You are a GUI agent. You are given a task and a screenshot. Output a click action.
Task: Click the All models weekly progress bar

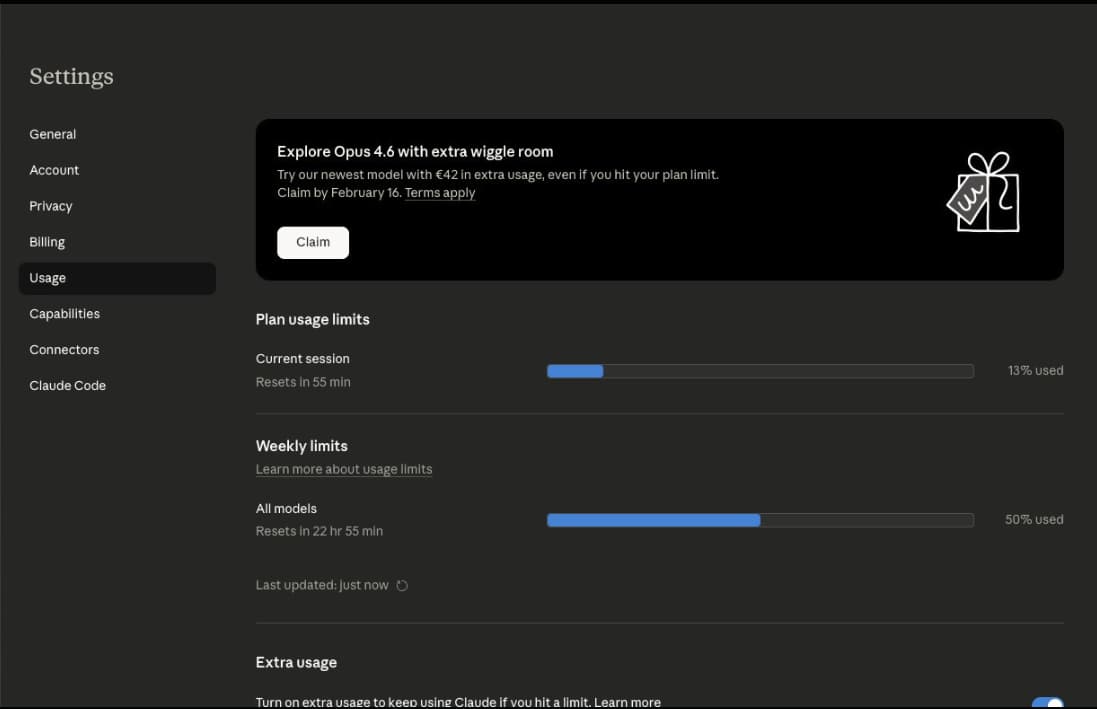point(760,520)
